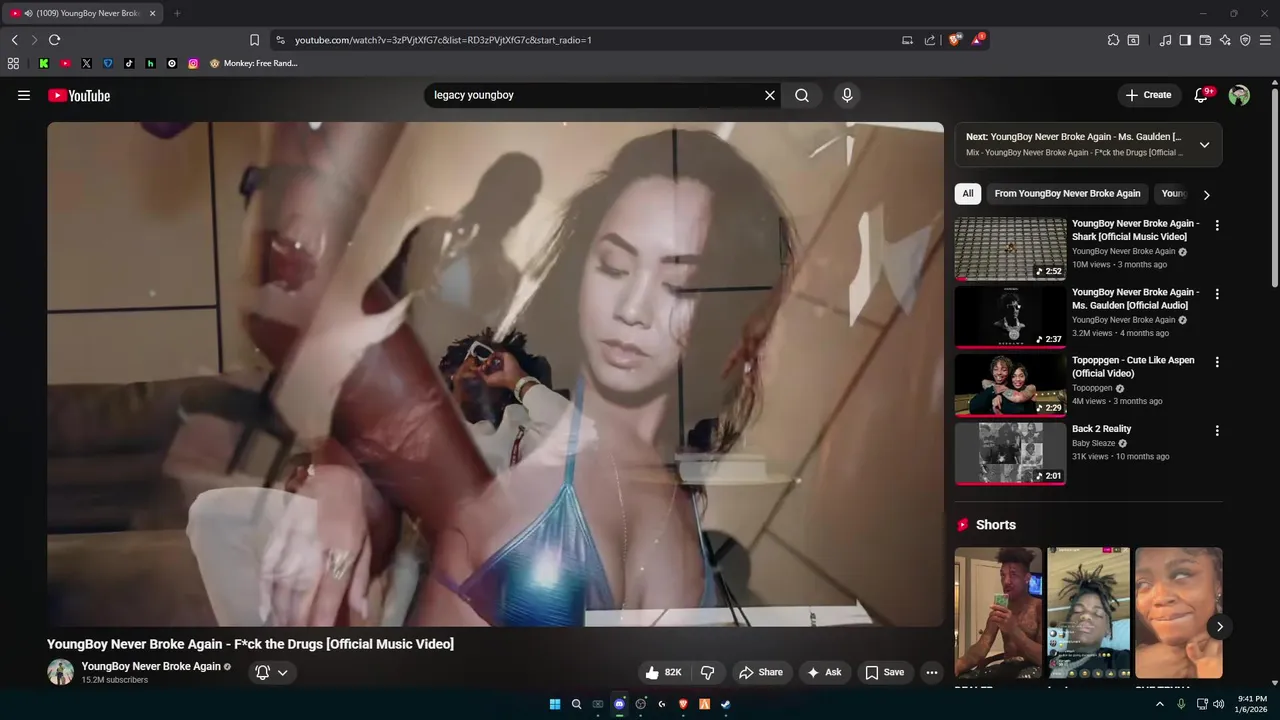This screenshot has height=720, width=1280.
Task: Like the video (82K)
Action: pos(664,672)
